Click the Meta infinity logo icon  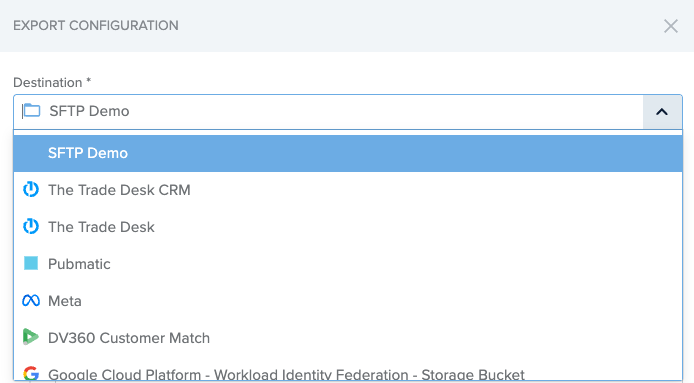(31, 301)
